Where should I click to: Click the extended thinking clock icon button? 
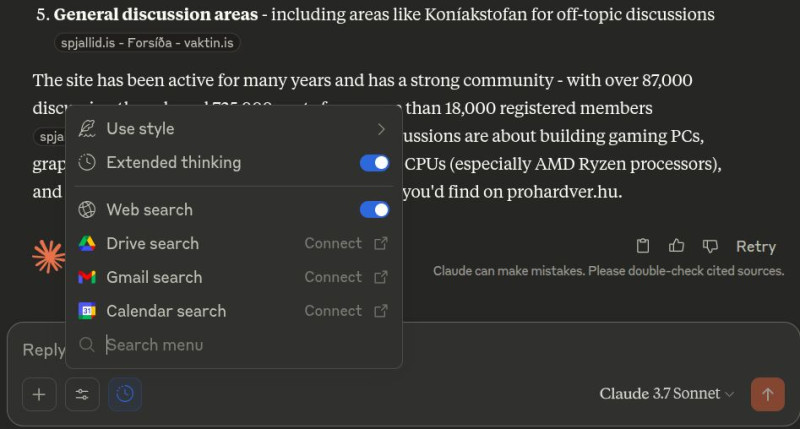coord(125,394)
